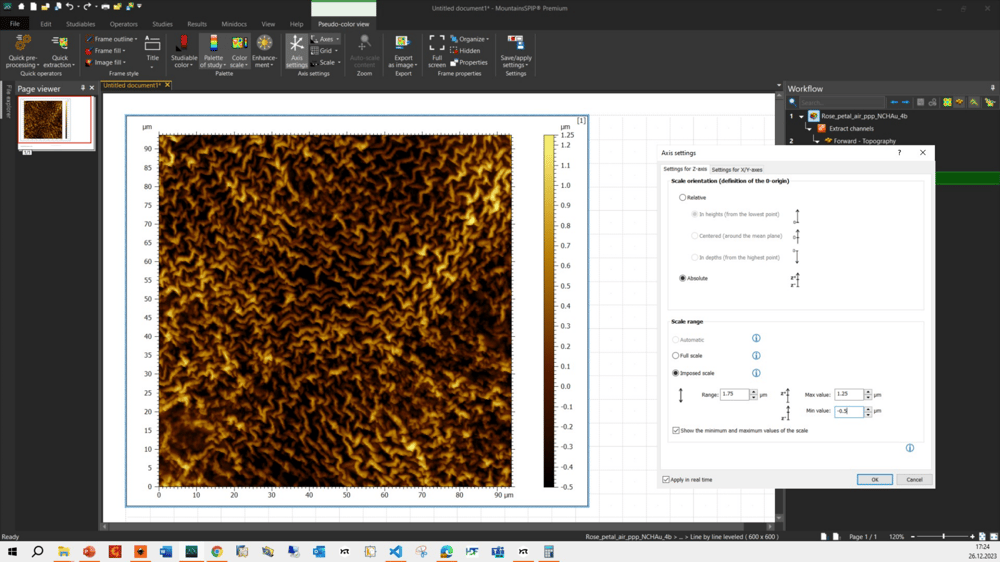Open Color scale options

[x=239, y=51]
